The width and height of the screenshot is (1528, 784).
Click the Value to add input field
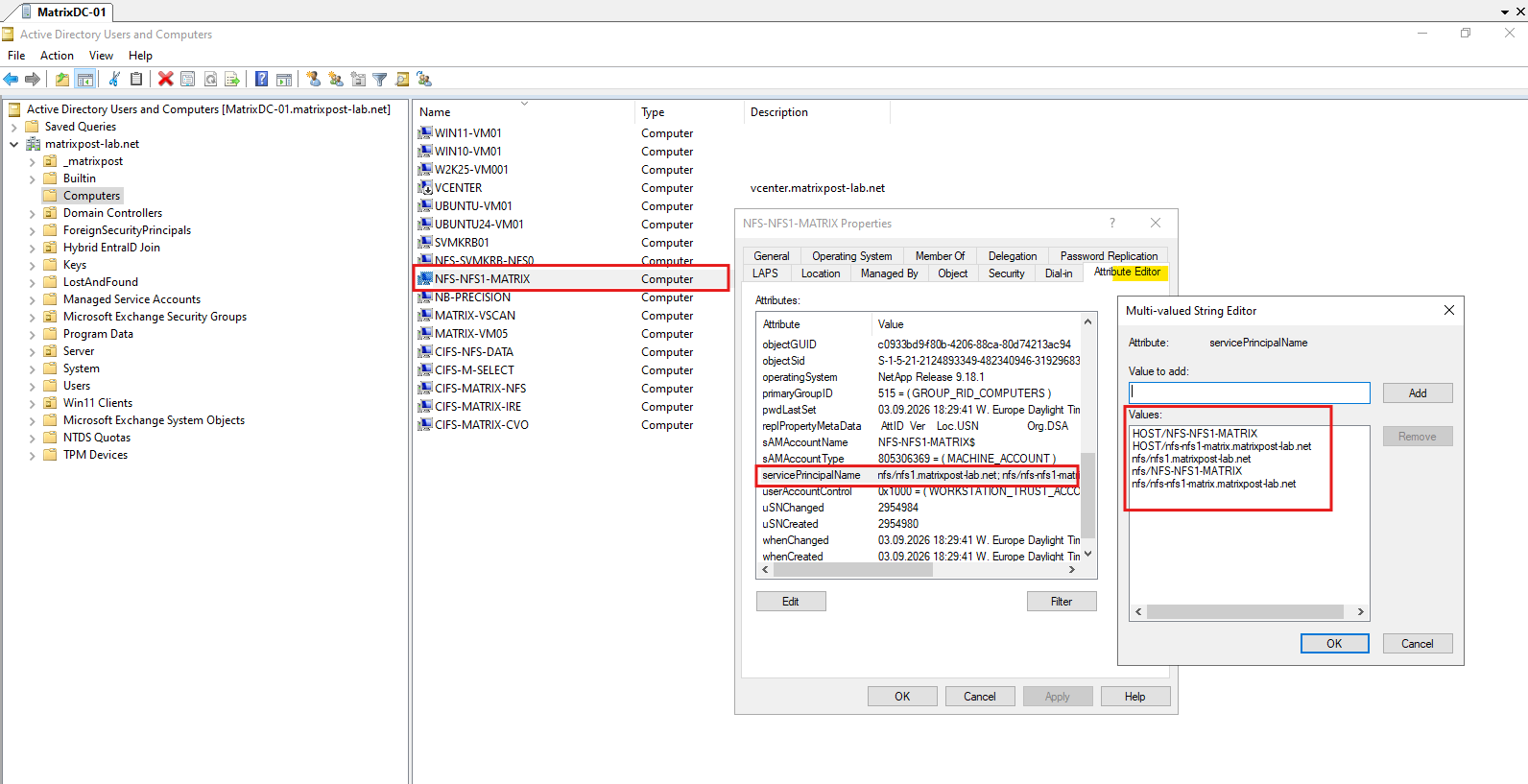(x=1250, y=392)
